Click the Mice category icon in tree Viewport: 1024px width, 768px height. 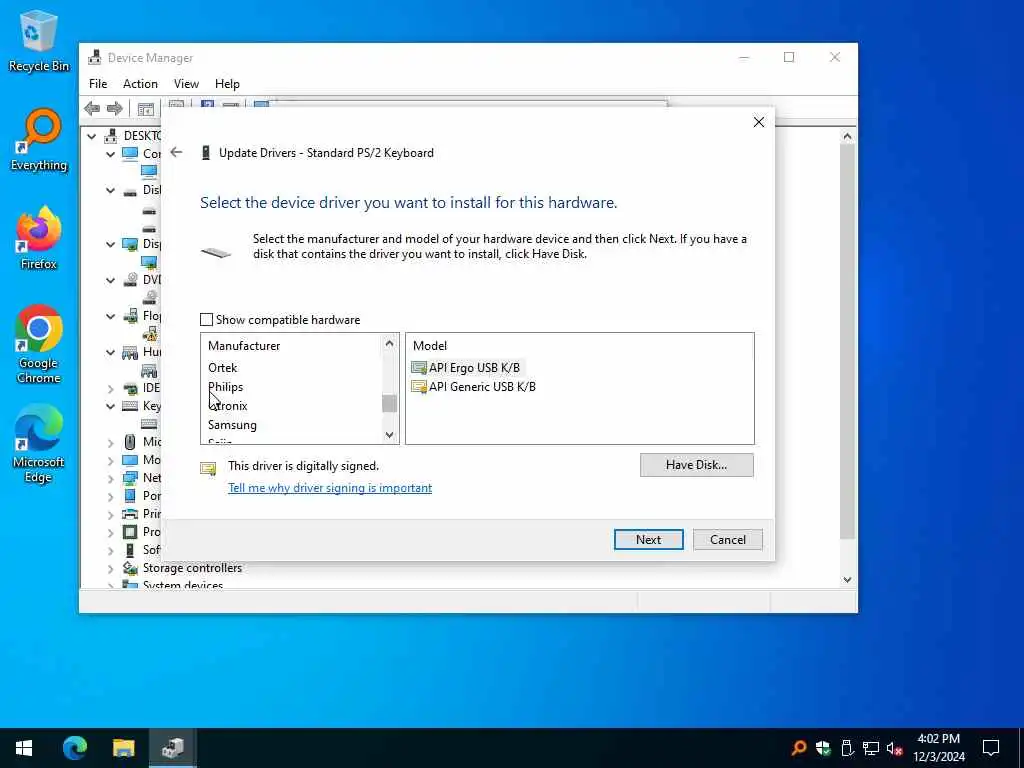130,441
